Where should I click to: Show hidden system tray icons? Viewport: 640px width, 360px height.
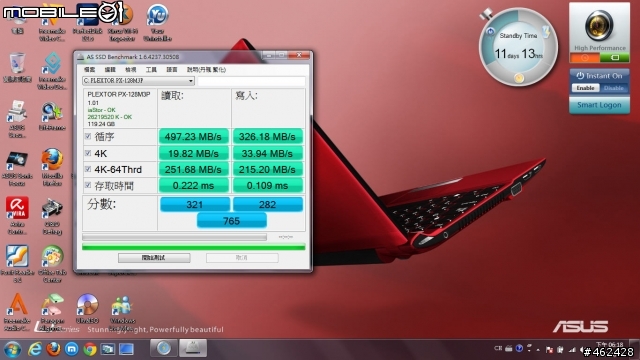tap(538, 350)
